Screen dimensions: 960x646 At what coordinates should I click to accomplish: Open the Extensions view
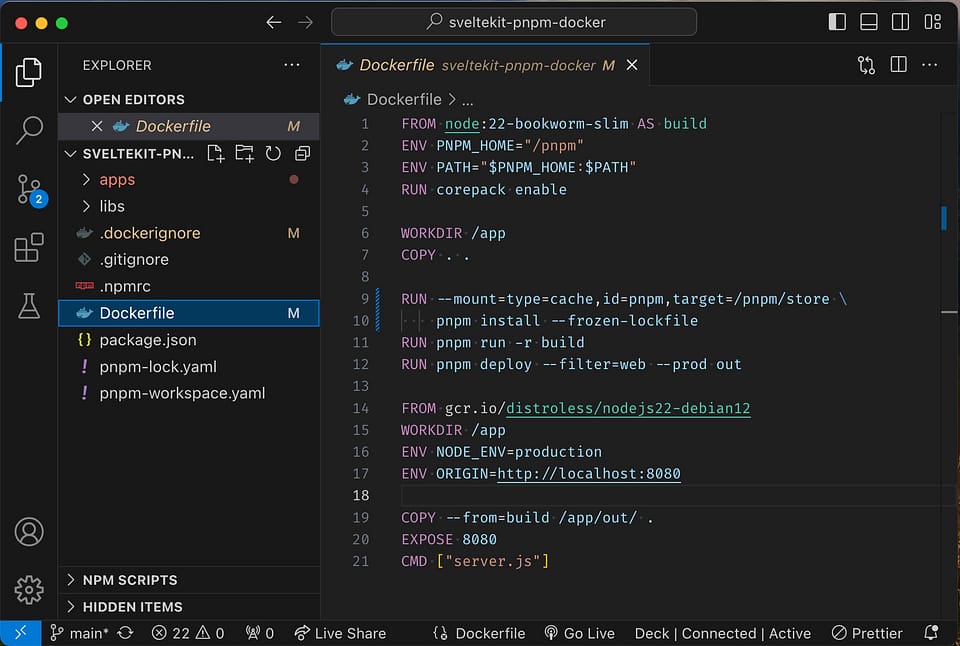click(29, 247)
